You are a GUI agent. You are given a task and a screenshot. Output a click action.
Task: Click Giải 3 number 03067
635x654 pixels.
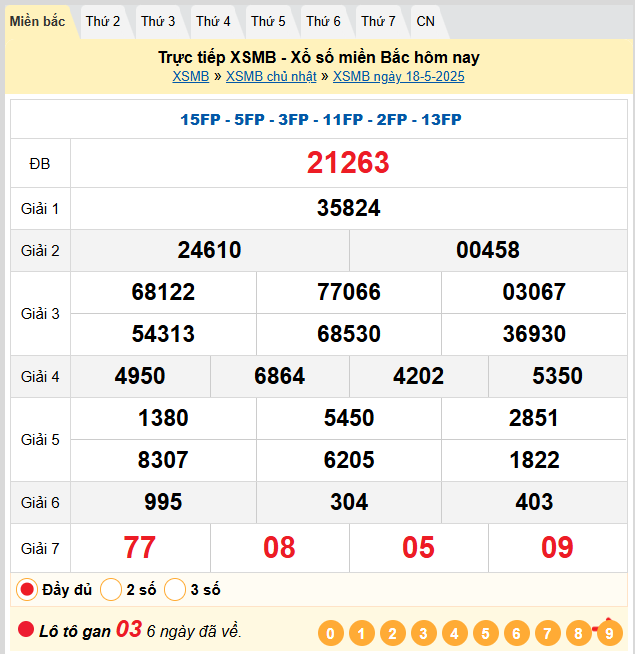click(534, 292)
